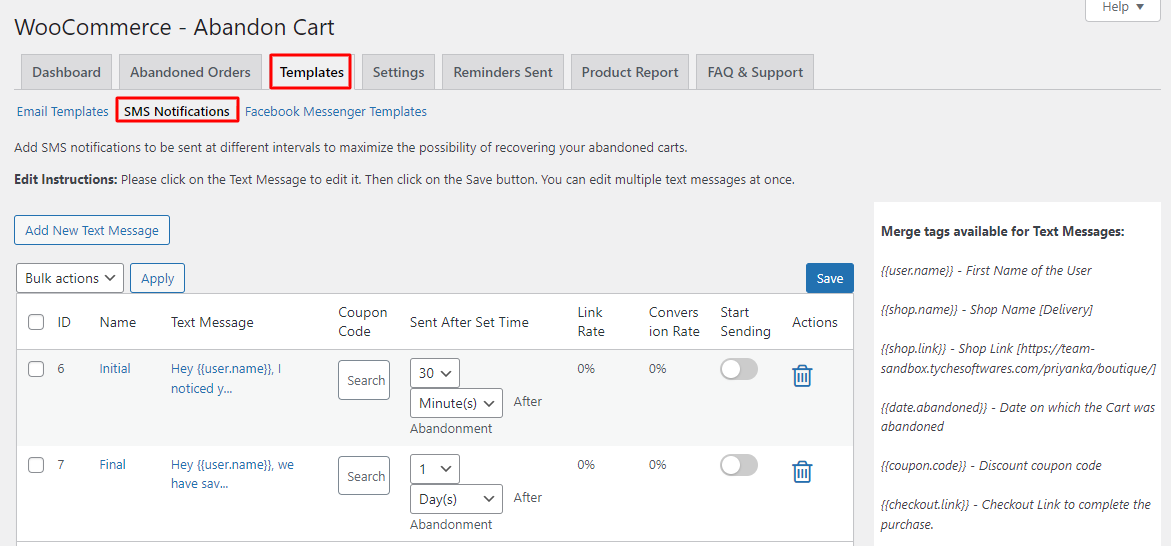
Task: View the Product Report tab
Action: [630, 72]
